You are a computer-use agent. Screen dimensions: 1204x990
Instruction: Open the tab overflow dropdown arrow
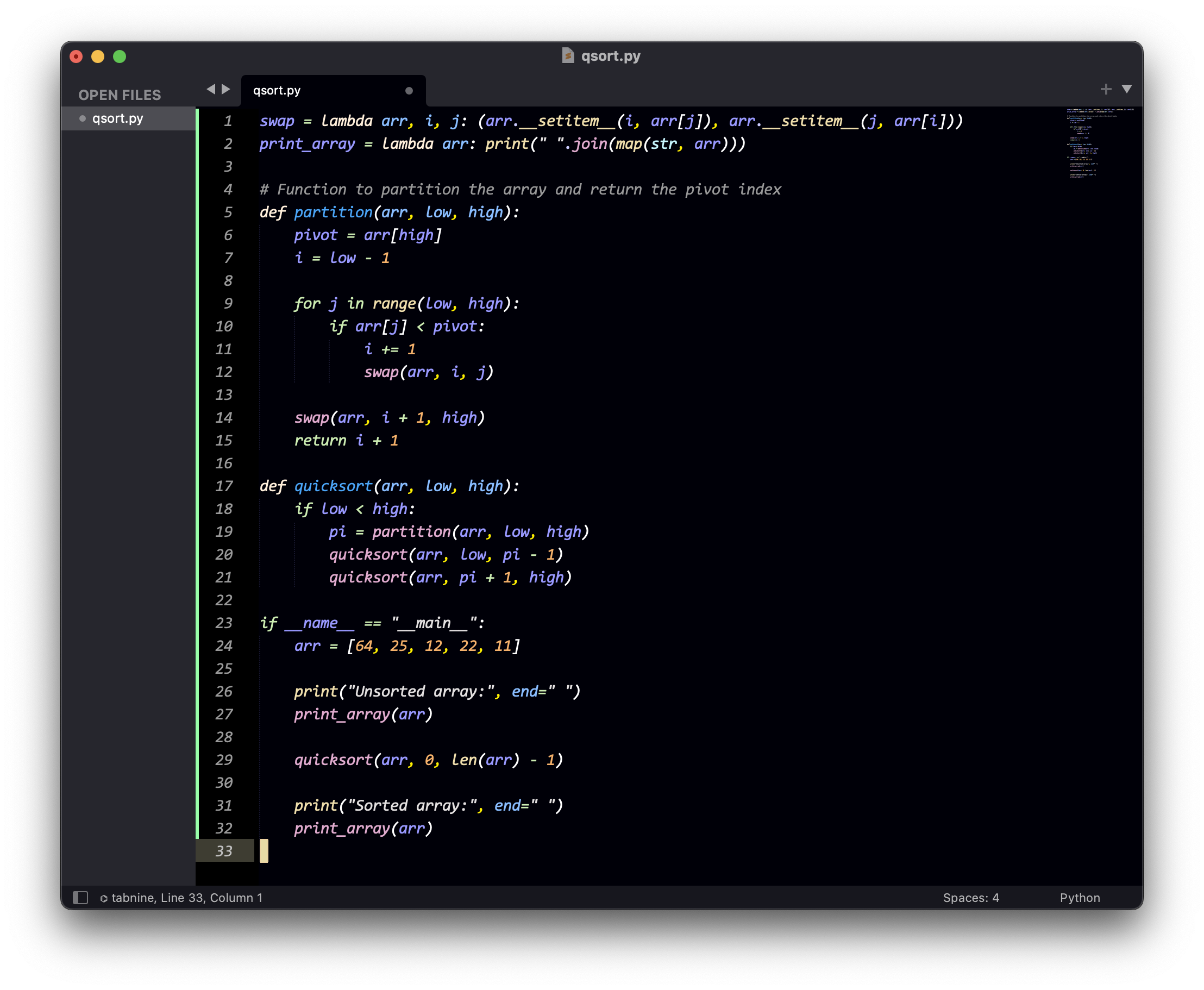pyautogui.click(x=1127, y=89)
